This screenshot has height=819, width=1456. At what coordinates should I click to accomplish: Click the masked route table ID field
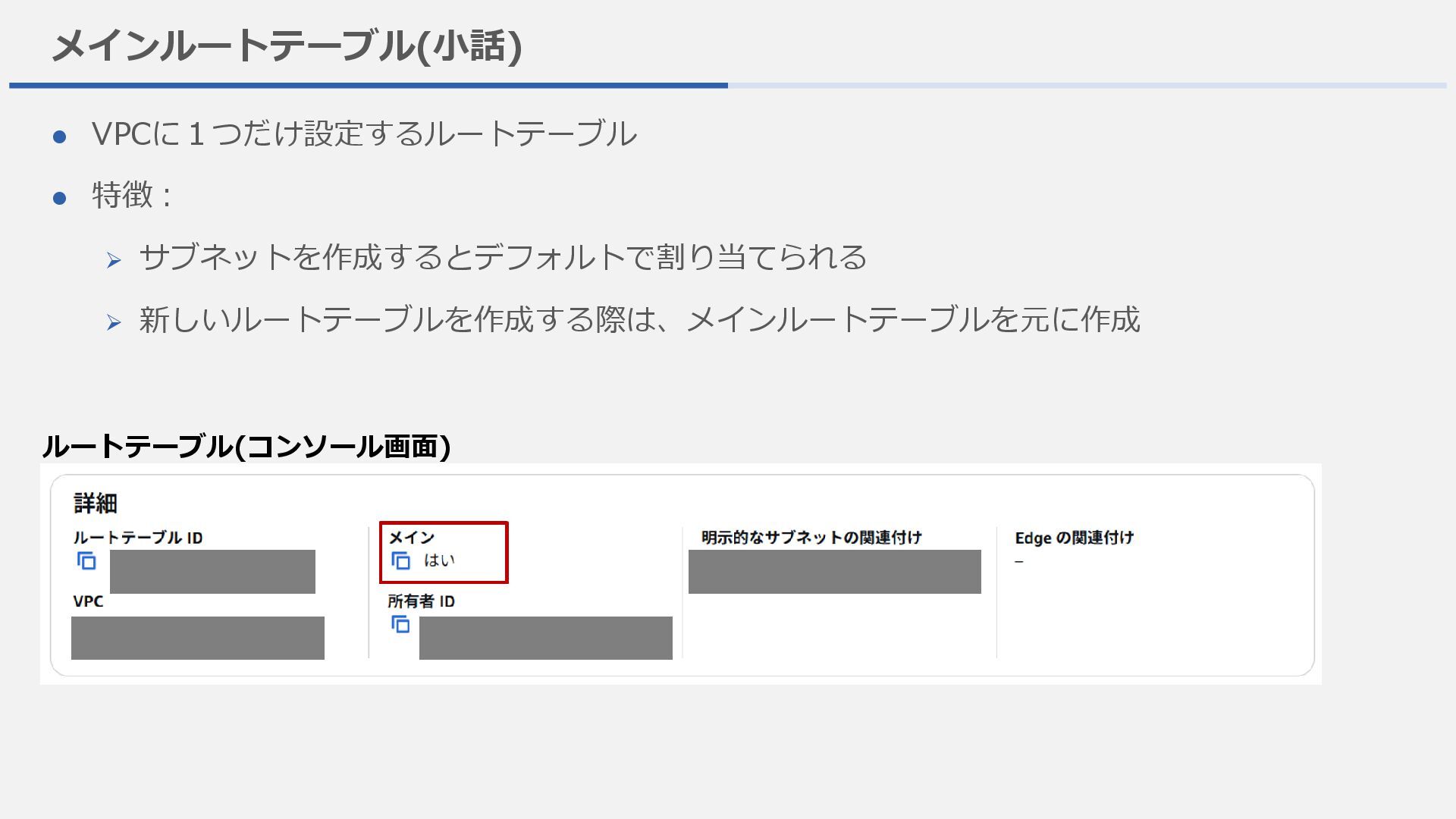(212, 572)
